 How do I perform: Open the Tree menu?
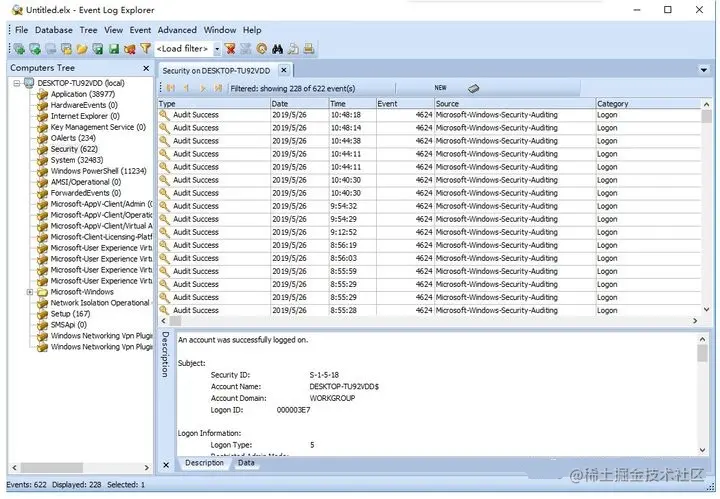(88, 30)
